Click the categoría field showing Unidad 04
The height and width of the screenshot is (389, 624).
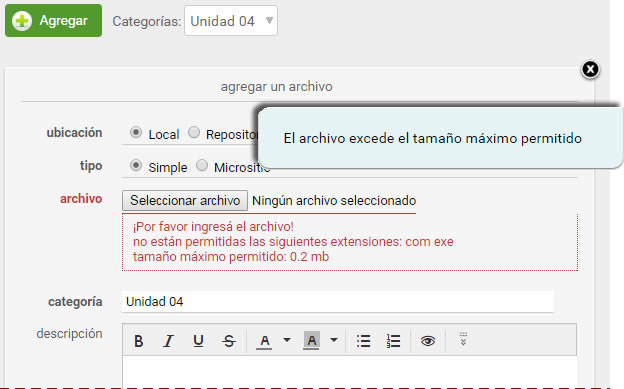pos(337,301)
